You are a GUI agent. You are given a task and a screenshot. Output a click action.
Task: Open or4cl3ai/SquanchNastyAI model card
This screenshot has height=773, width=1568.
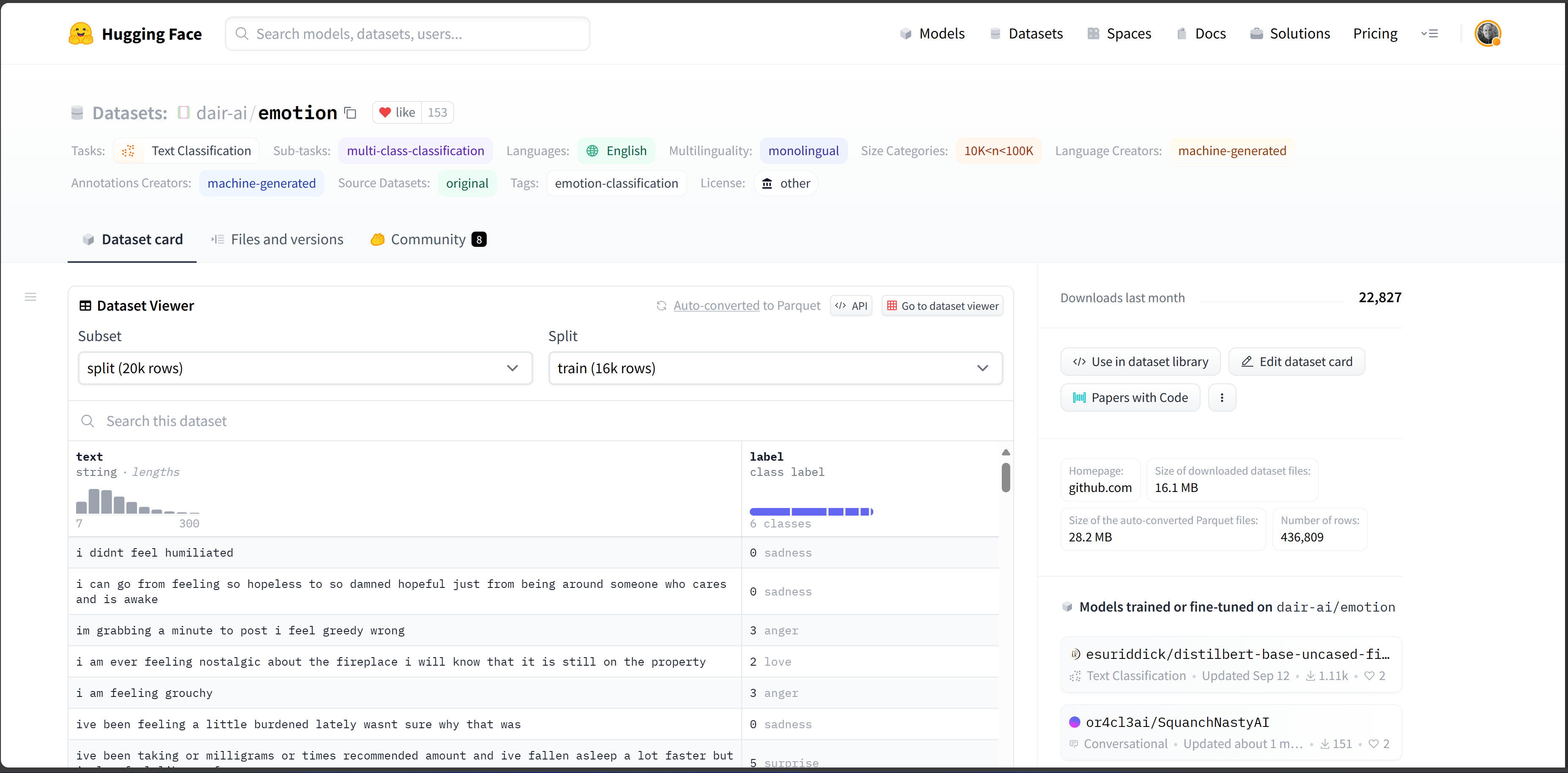pos(1230,732)
